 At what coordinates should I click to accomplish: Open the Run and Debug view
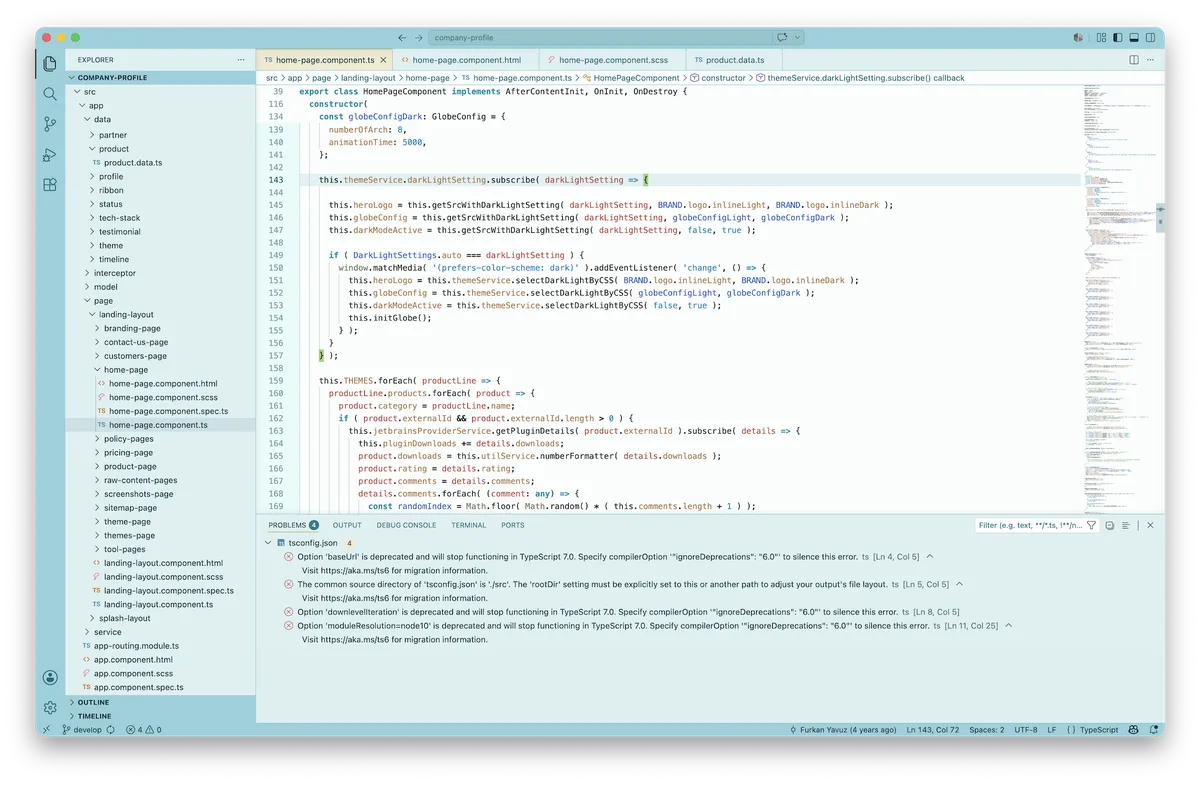tap(50, 154)
